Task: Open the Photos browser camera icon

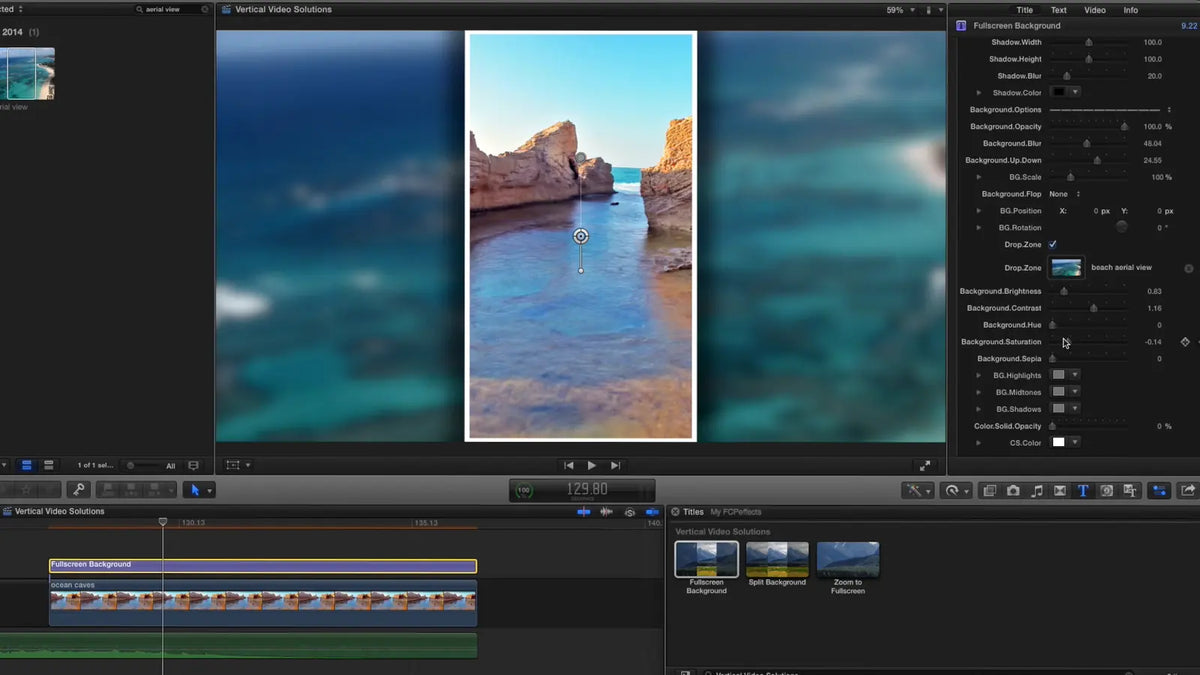Action: (x=1013, y=490)
